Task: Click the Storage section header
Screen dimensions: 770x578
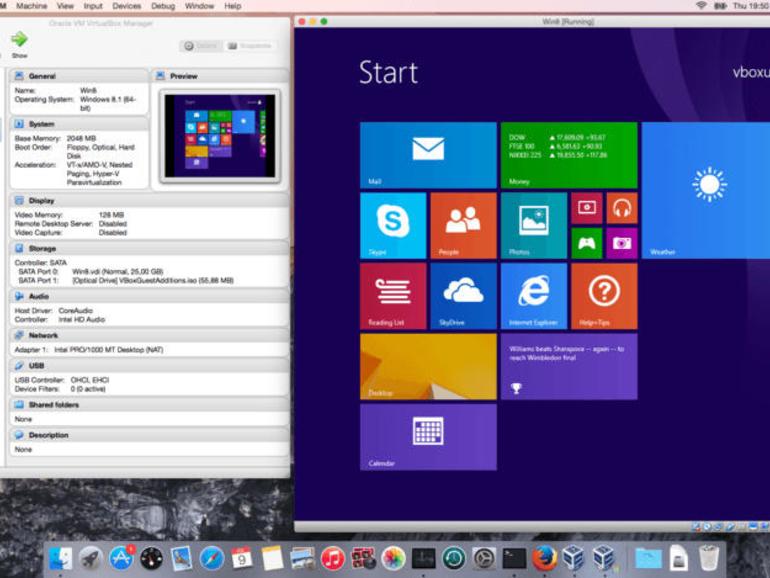Action: pos(149,248)
